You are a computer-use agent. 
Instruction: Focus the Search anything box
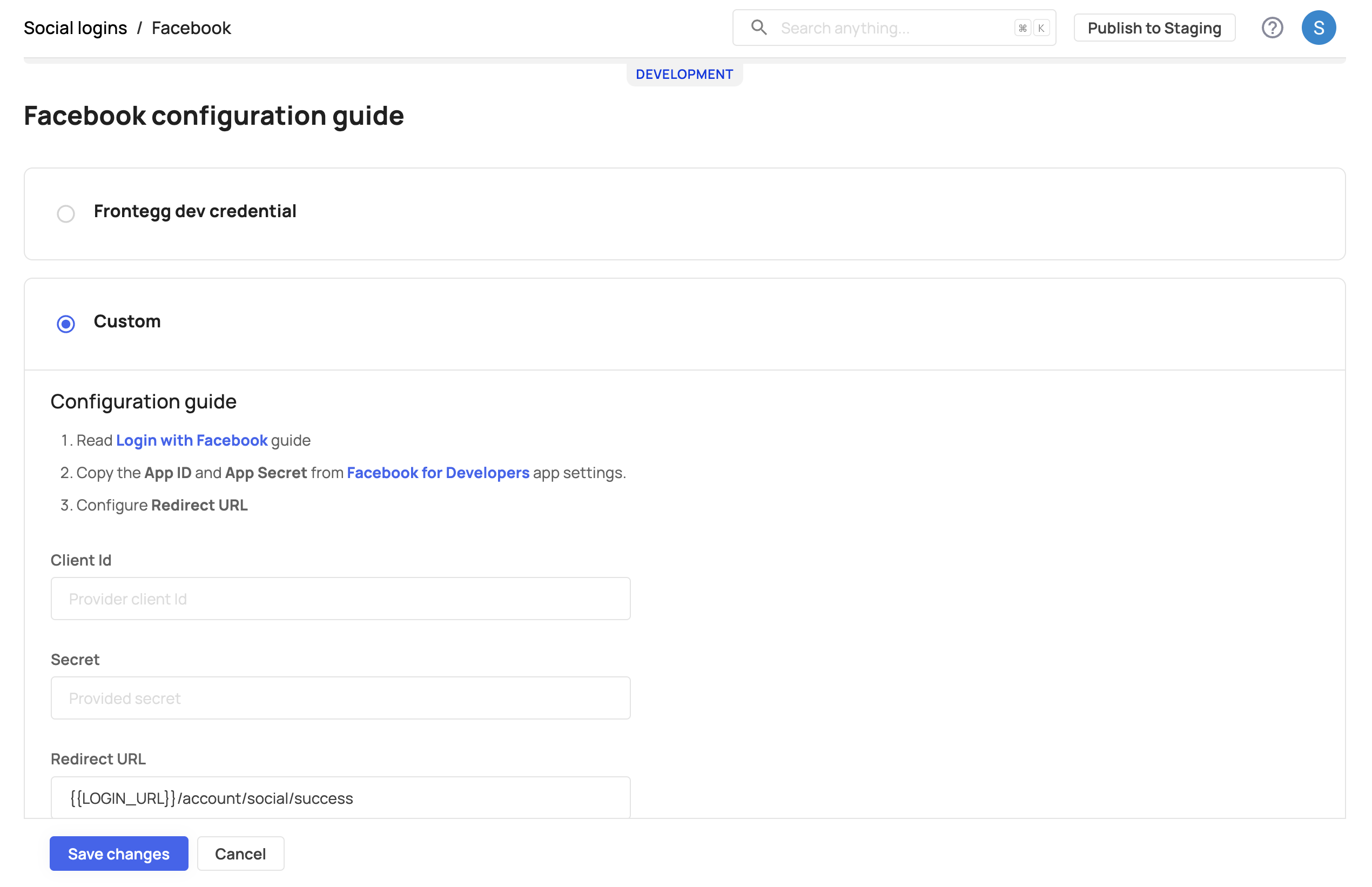point(893,28)
